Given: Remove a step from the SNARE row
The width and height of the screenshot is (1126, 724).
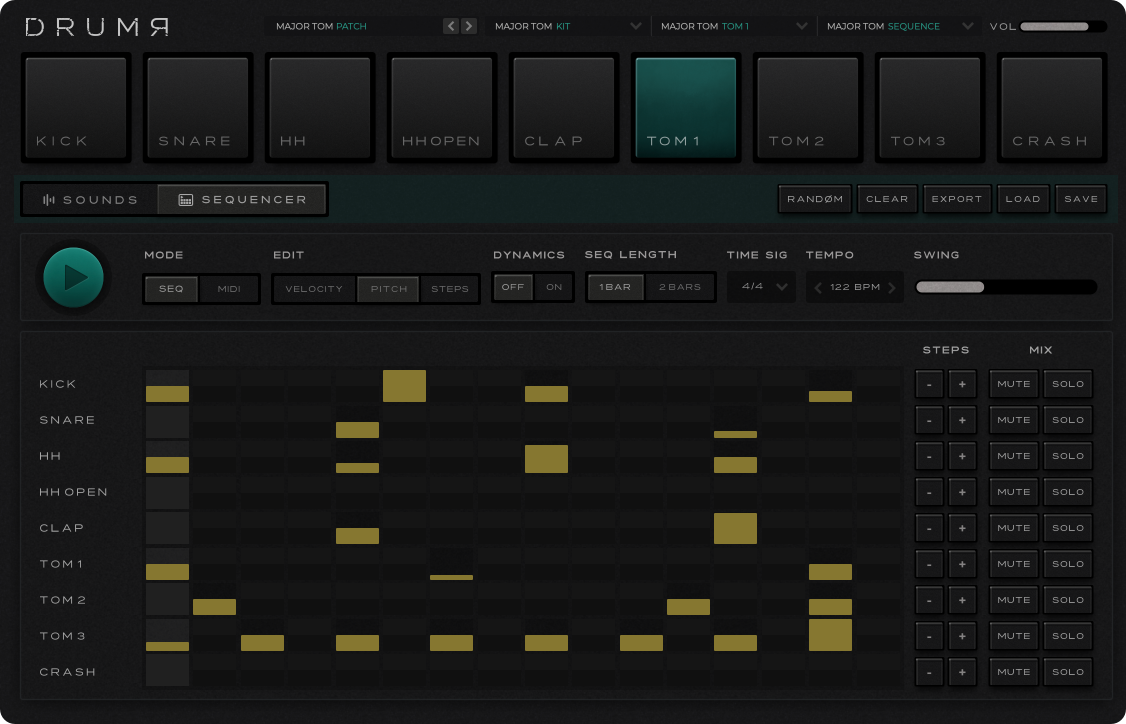Looking at the screenshot, I should click(x=929, y=420).
